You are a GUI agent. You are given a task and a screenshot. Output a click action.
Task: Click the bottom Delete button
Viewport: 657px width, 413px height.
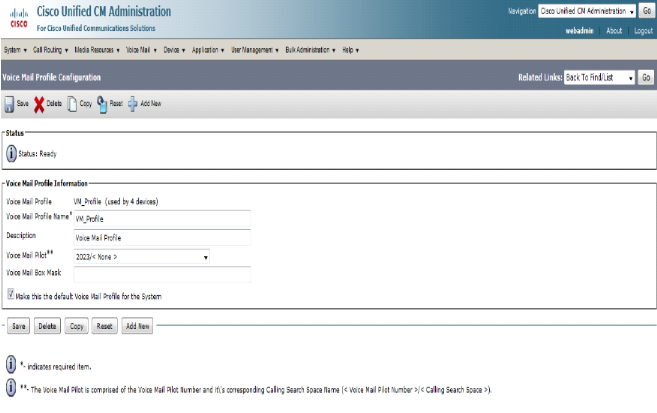pos(47,326)
